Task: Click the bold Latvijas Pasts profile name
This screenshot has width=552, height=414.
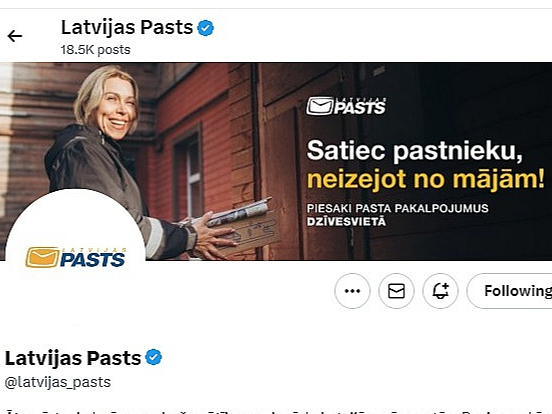Action: click(x=73, y=358)
